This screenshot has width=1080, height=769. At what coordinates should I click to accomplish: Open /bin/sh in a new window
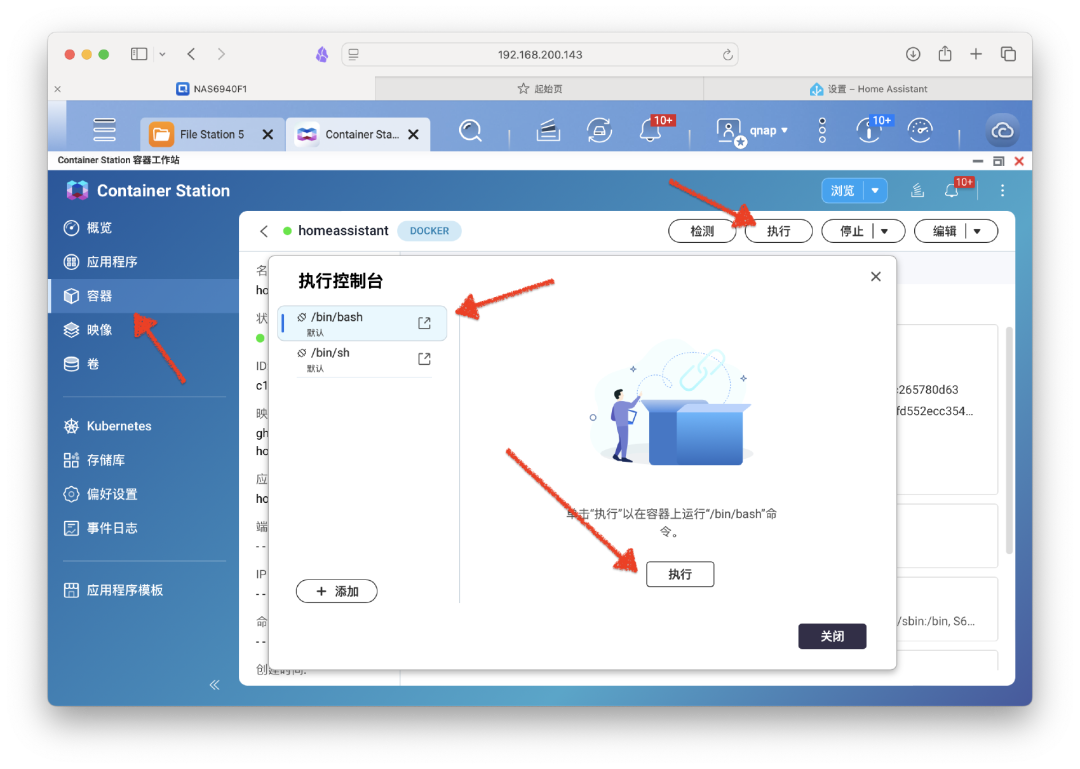click(424, 359)
